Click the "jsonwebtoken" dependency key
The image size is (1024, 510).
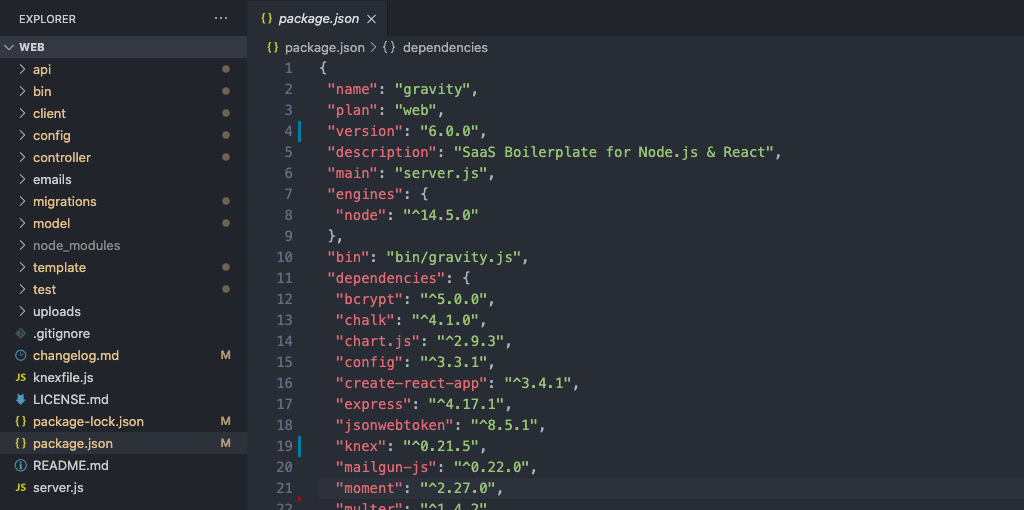pos(395,424)
